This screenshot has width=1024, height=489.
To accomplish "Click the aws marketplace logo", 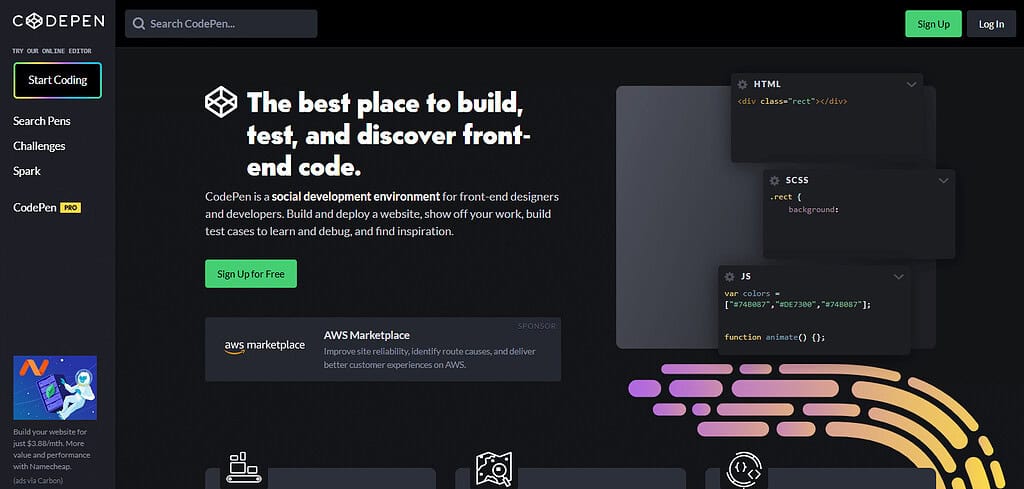I will coord(264,347).
